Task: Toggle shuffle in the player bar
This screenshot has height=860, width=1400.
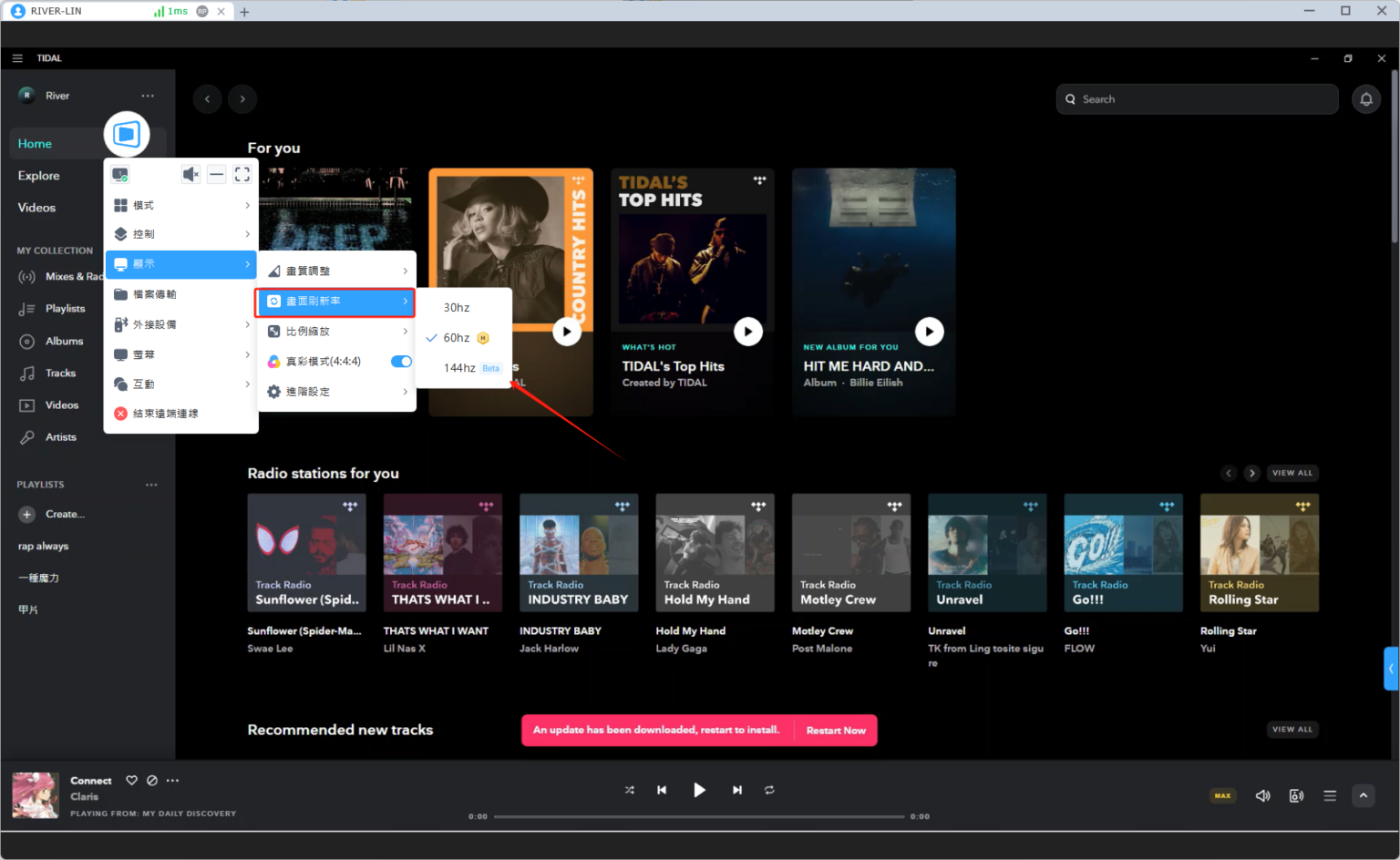Action: [x=629, y=790]
